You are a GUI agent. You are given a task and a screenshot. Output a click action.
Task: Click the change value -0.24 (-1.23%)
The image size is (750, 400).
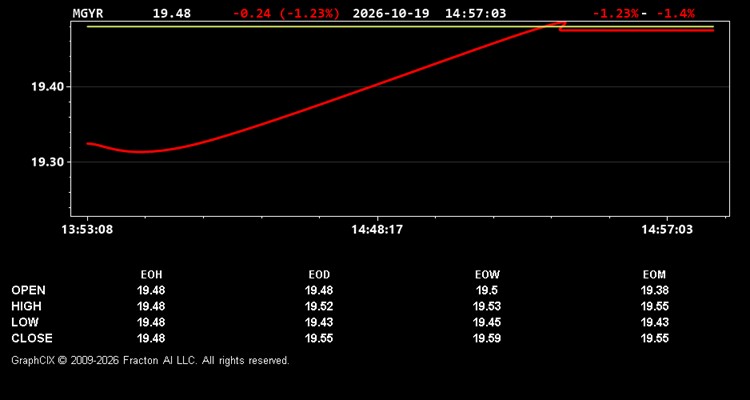coord(287,13)
